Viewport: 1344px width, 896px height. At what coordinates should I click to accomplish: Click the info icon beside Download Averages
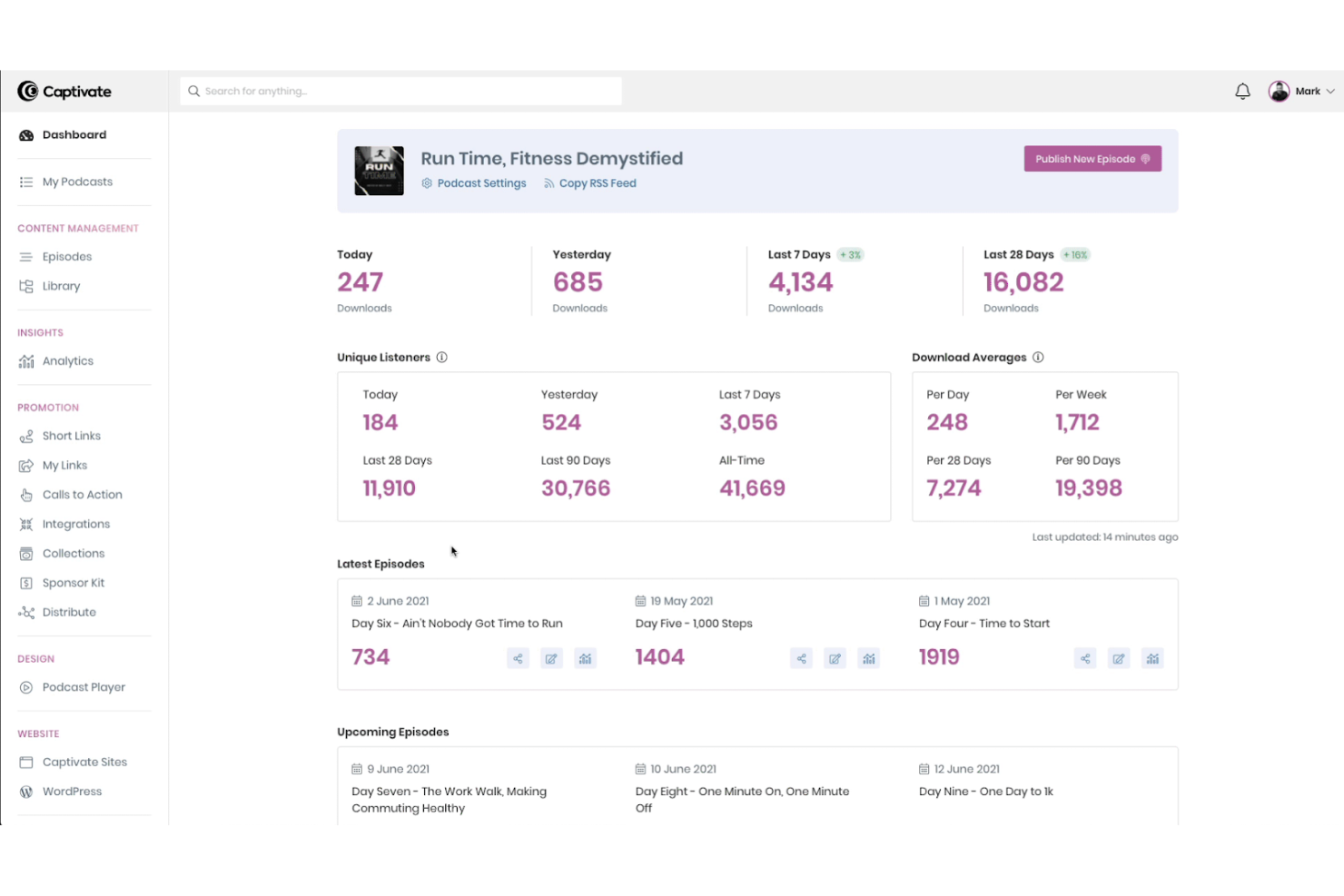point(1038,357)
